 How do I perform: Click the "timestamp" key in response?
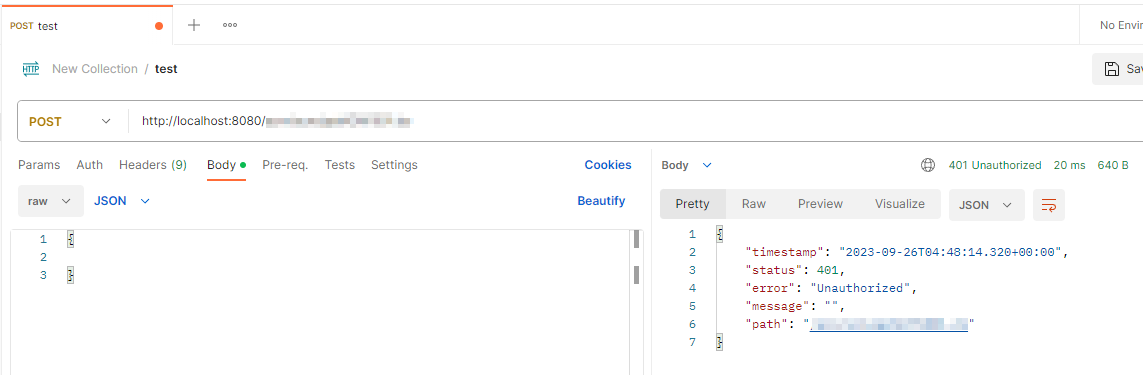click(784, 252)
